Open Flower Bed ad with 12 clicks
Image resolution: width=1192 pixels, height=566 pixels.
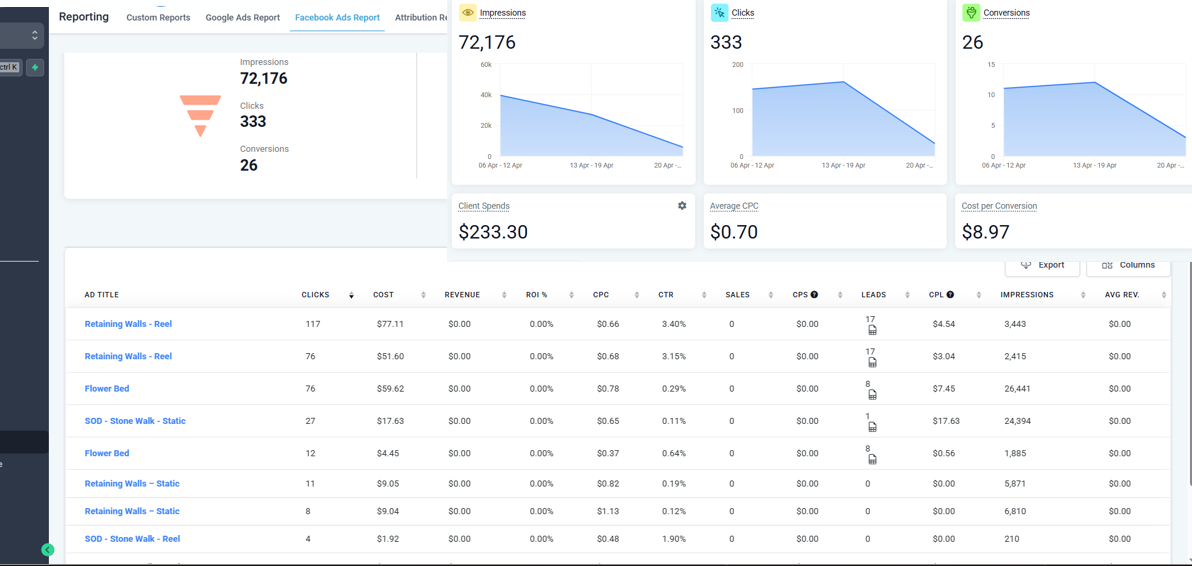coord(106,453)
